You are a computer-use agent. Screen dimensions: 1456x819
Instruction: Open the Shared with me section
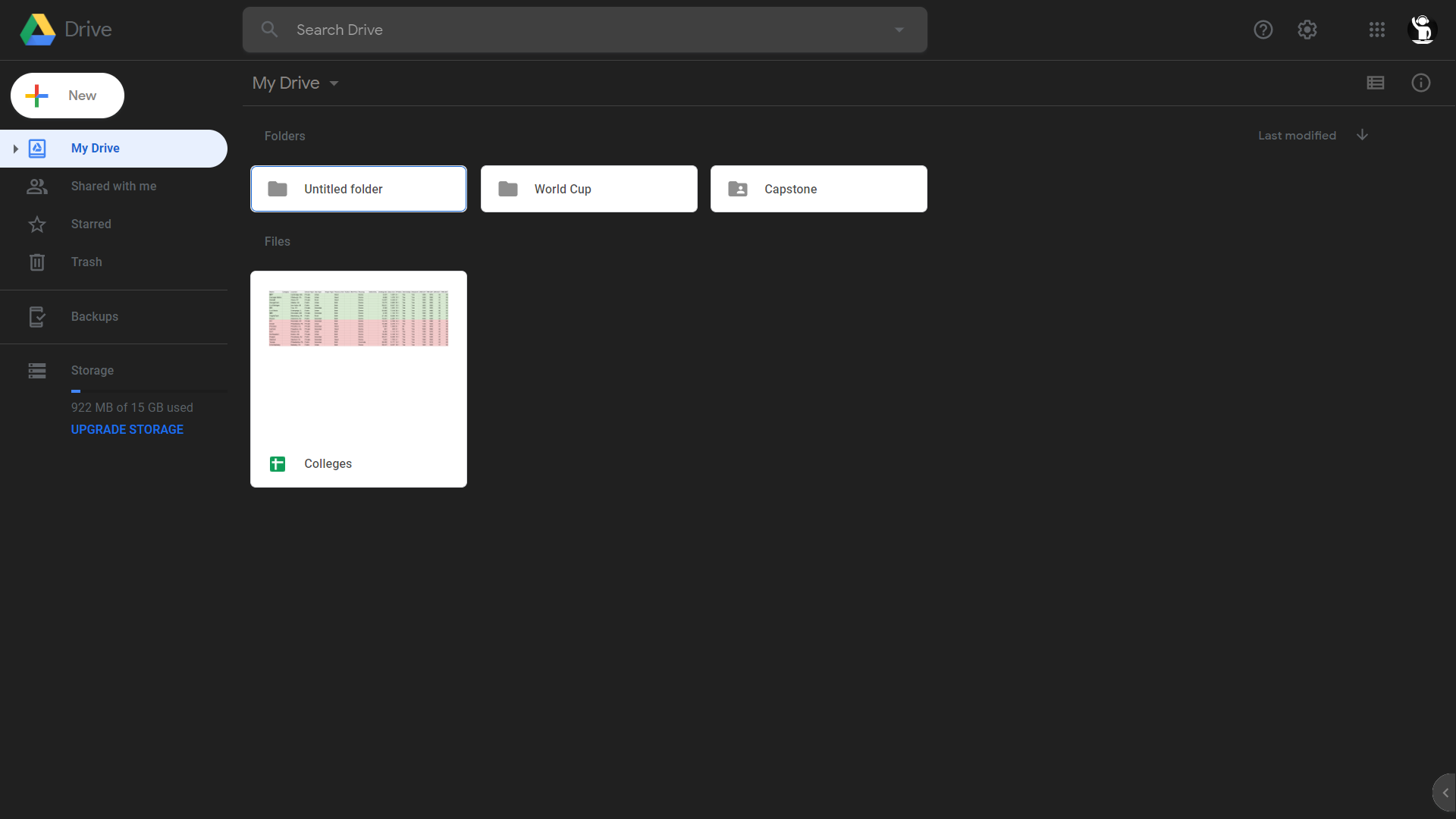pyautogui.click(x=36, y=186)
